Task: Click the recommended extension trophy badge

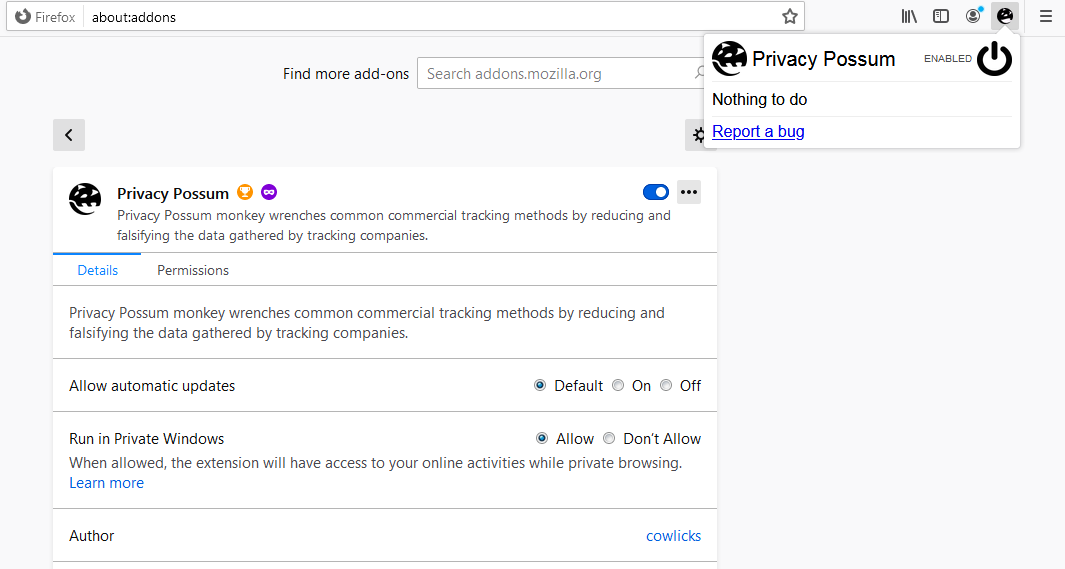Action: tap(245, 192)
